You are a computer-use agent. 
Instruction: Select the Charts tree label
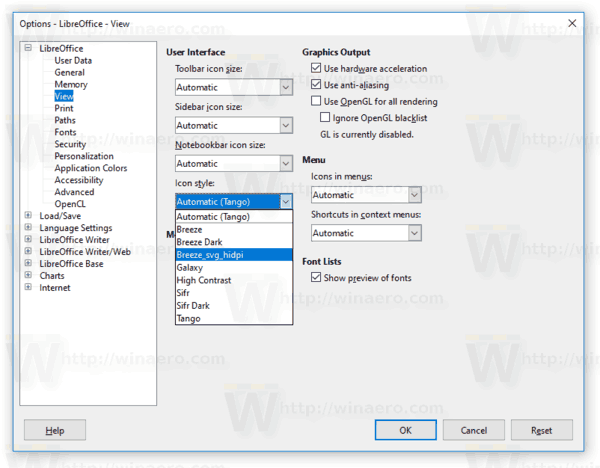tap(52, 276)
